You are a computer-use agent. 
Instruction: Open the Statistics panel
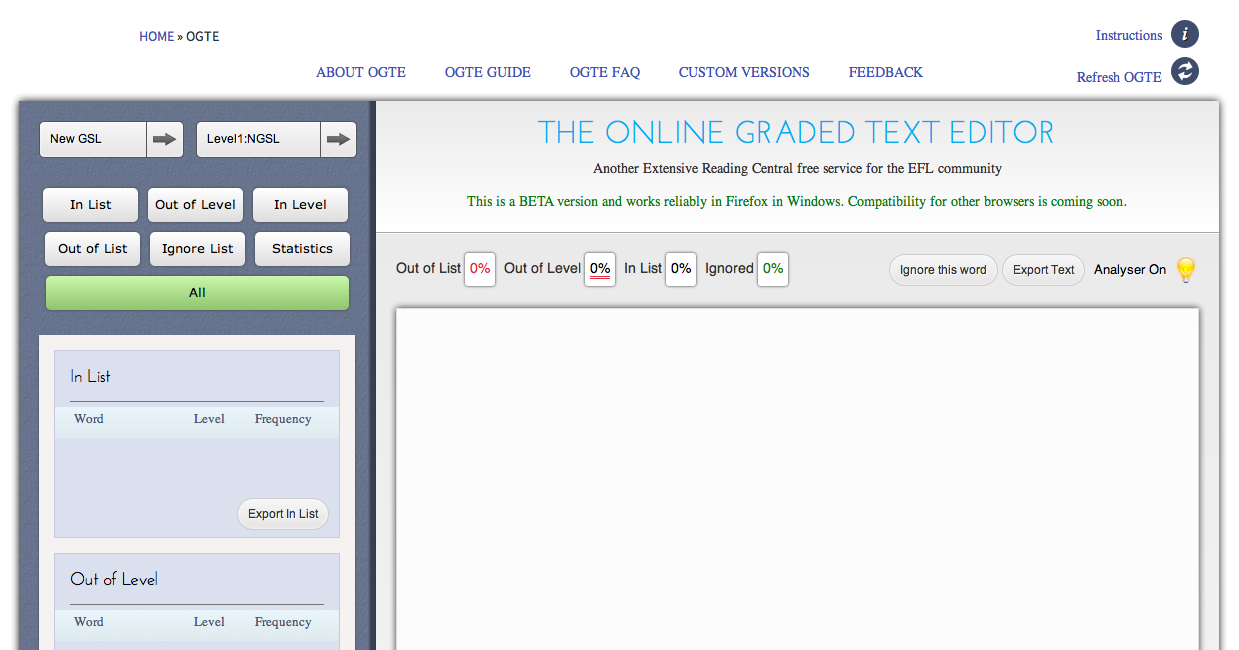click(x=302, y=249)
